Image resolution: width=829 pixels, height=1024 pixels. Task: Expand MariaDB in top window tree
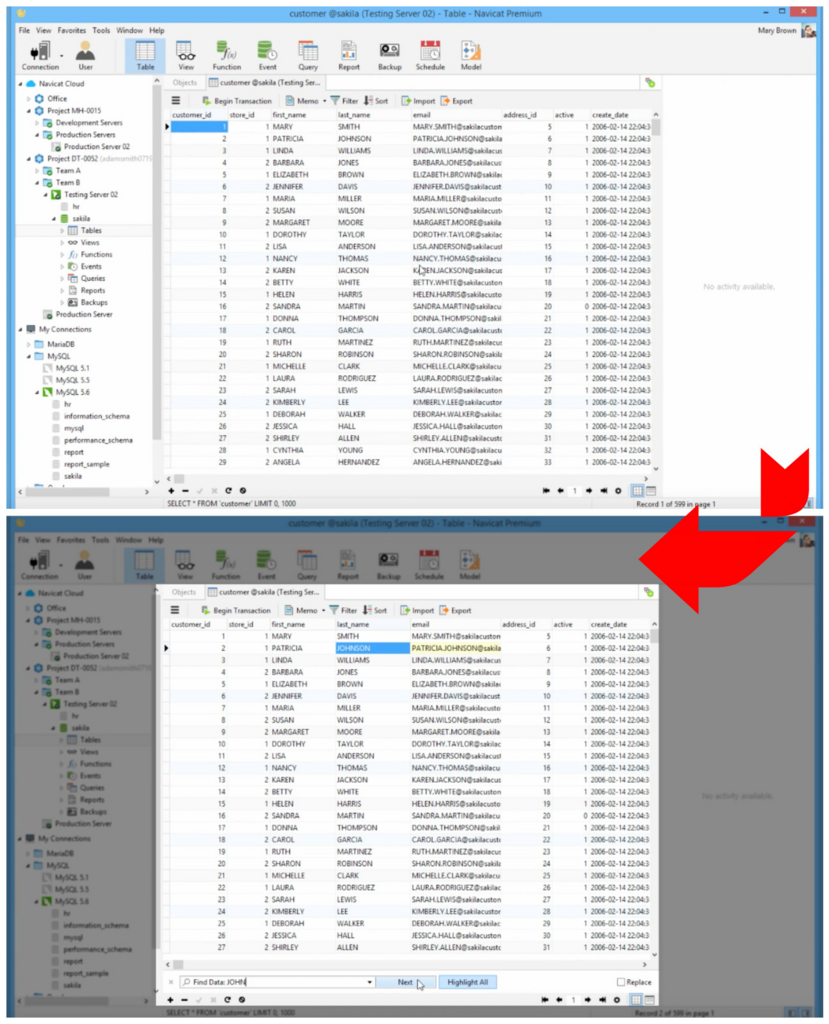point(29,344)
